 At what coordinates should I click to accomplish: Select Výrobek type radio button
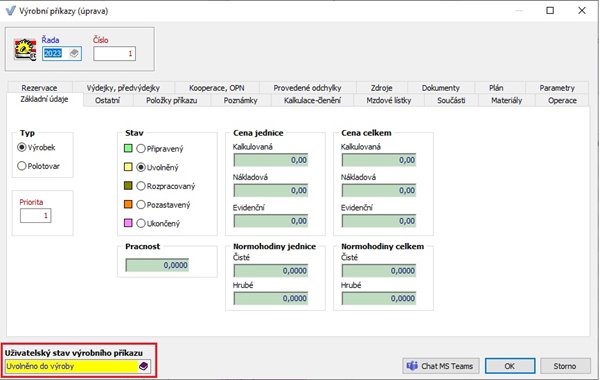coord(22,147)
